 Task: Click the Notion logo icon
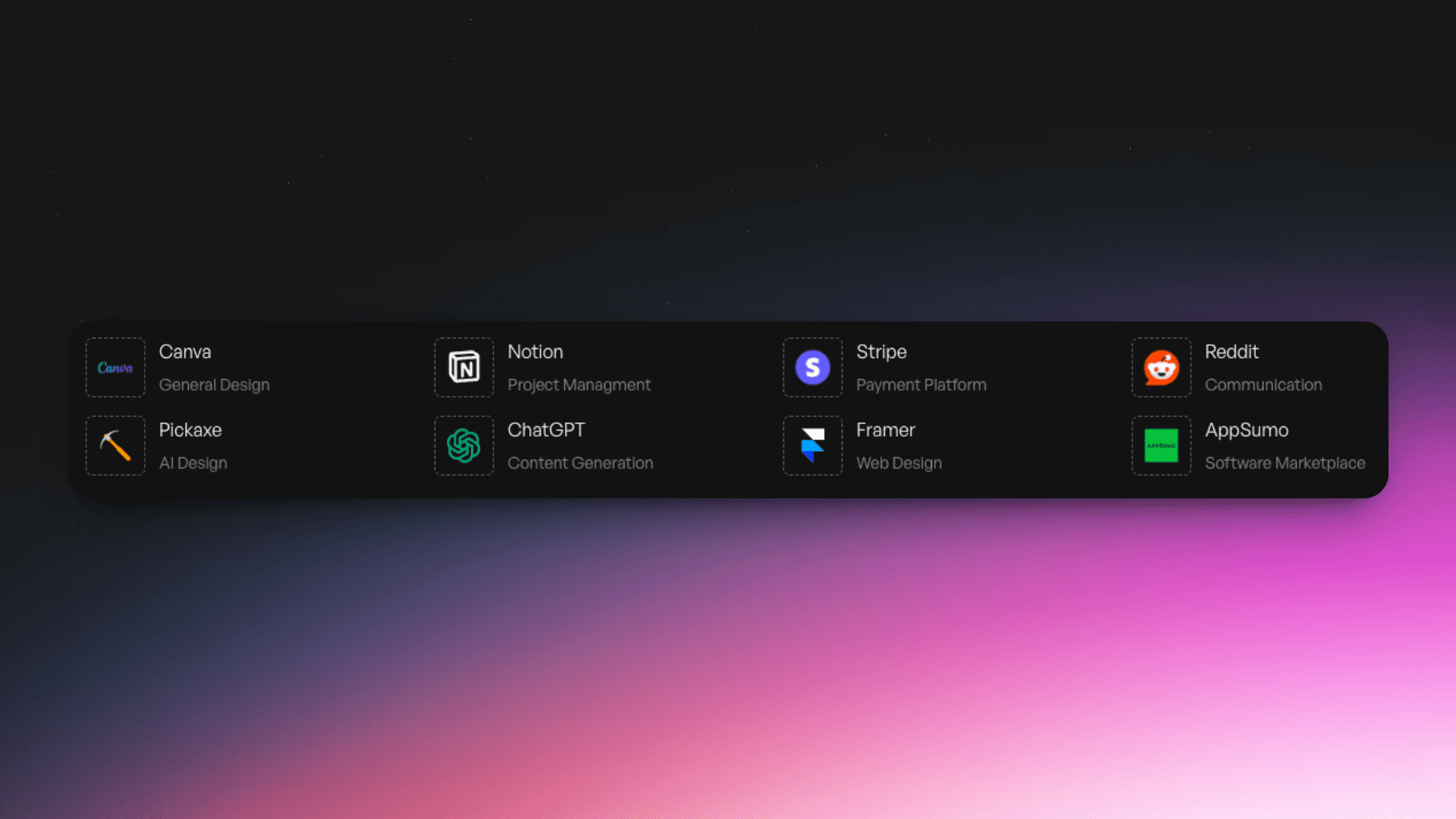point(464,368)
